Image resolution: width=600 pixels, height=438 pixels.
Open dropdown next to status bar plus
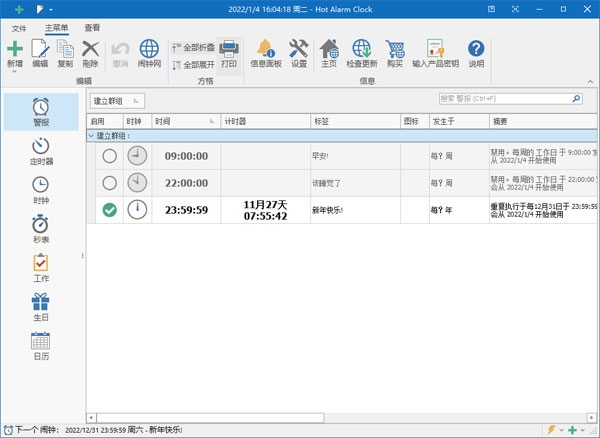(x=582, y=430)
